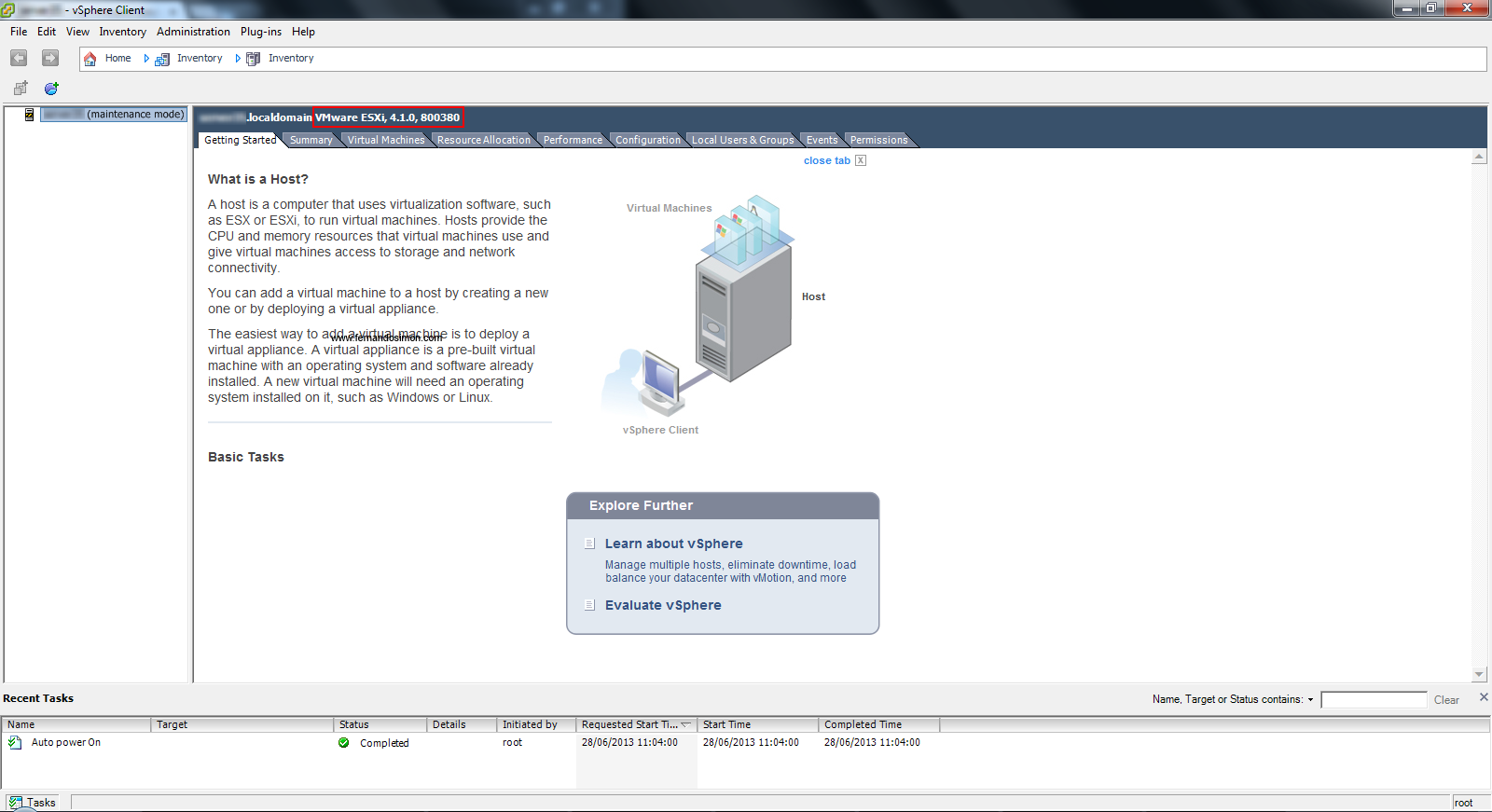The width and height of the screenshot is (1492, 812).
Task: Switch to the Performance tab
Action: 573,140
